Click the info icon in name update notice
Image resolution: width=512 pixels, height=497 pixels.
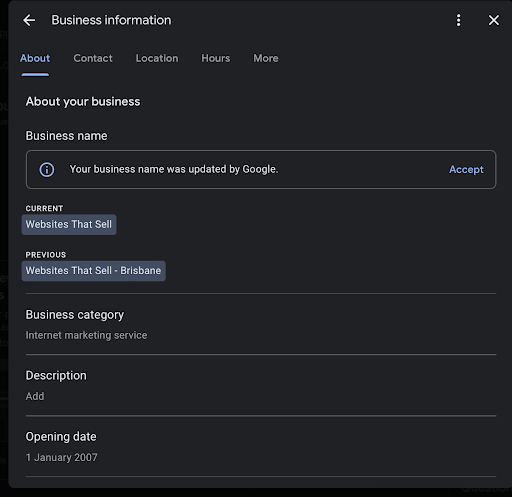click(x=47, y=169)
